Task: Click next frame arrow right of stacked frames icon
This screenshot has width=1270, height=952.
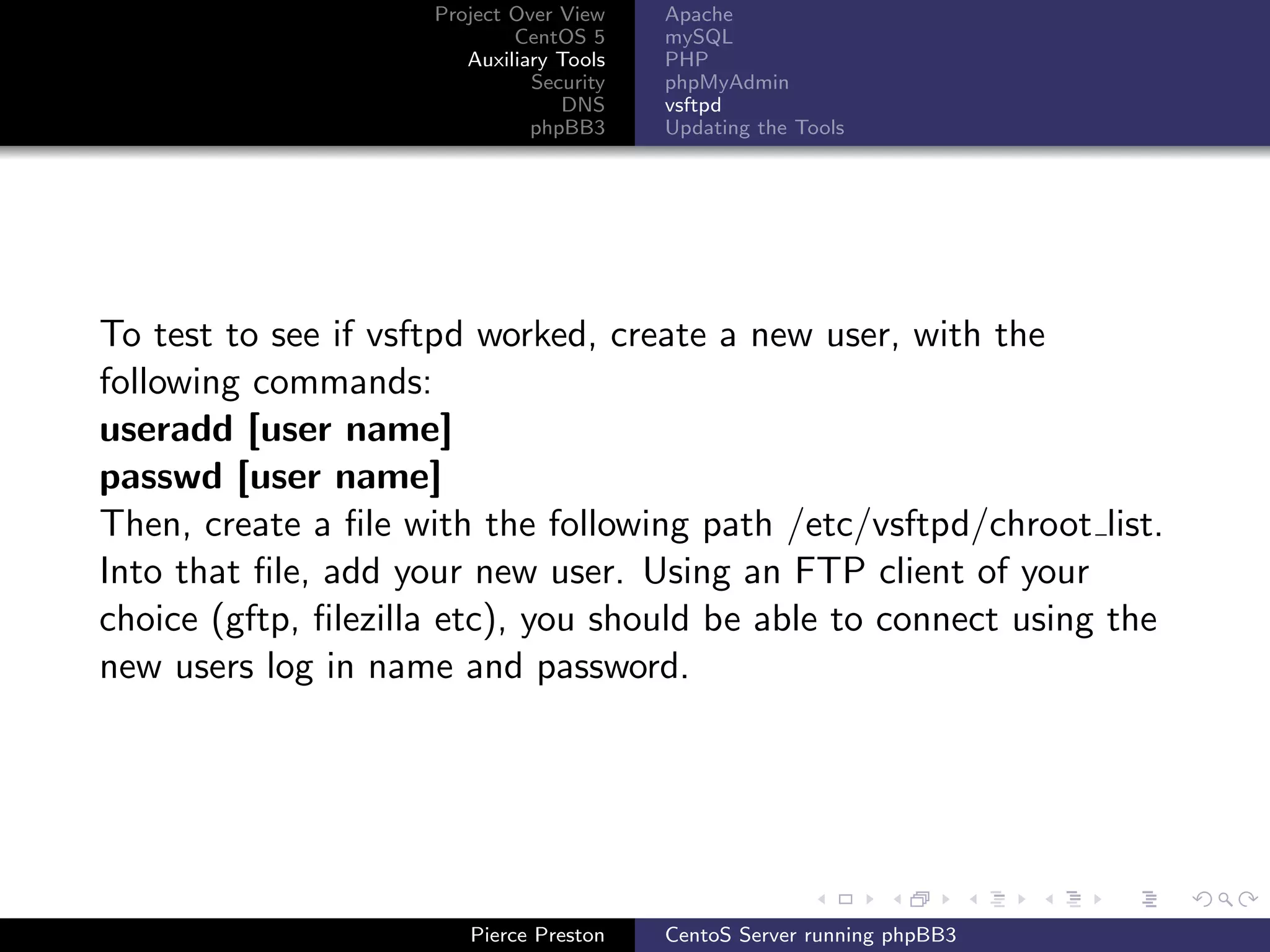Action: pyautogui.click(x=946, y=899)
